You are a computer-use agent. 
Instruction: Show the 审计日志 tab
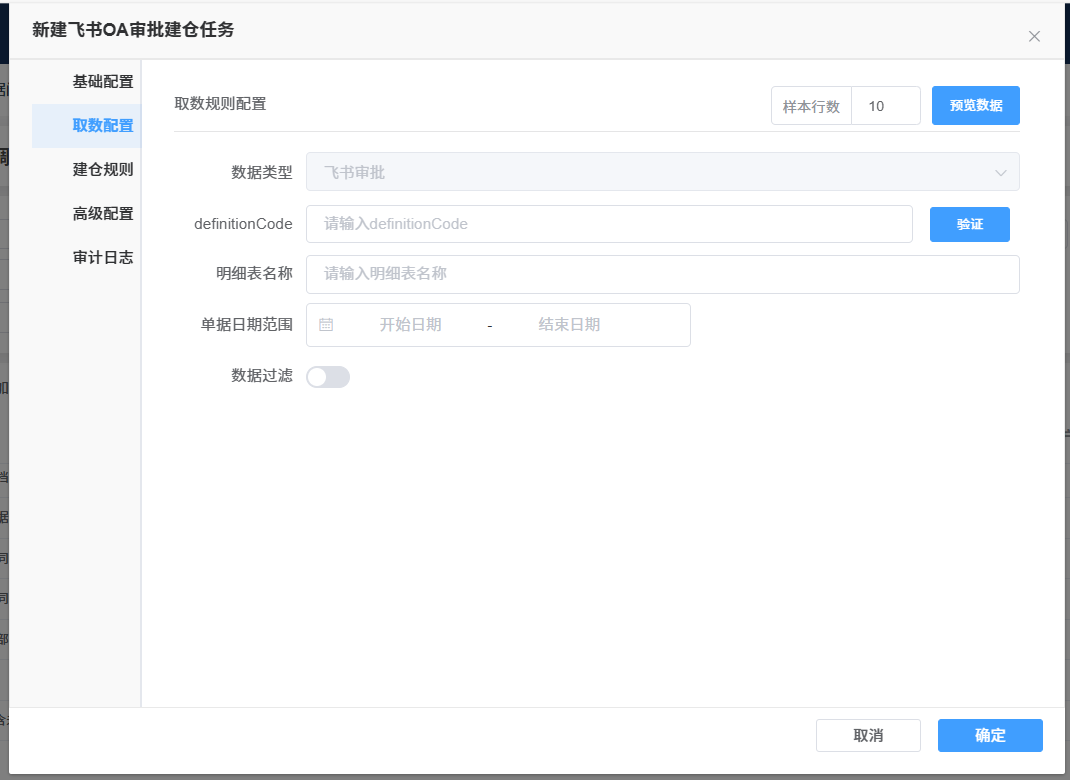pyautogui.click(x=102, y=258)
